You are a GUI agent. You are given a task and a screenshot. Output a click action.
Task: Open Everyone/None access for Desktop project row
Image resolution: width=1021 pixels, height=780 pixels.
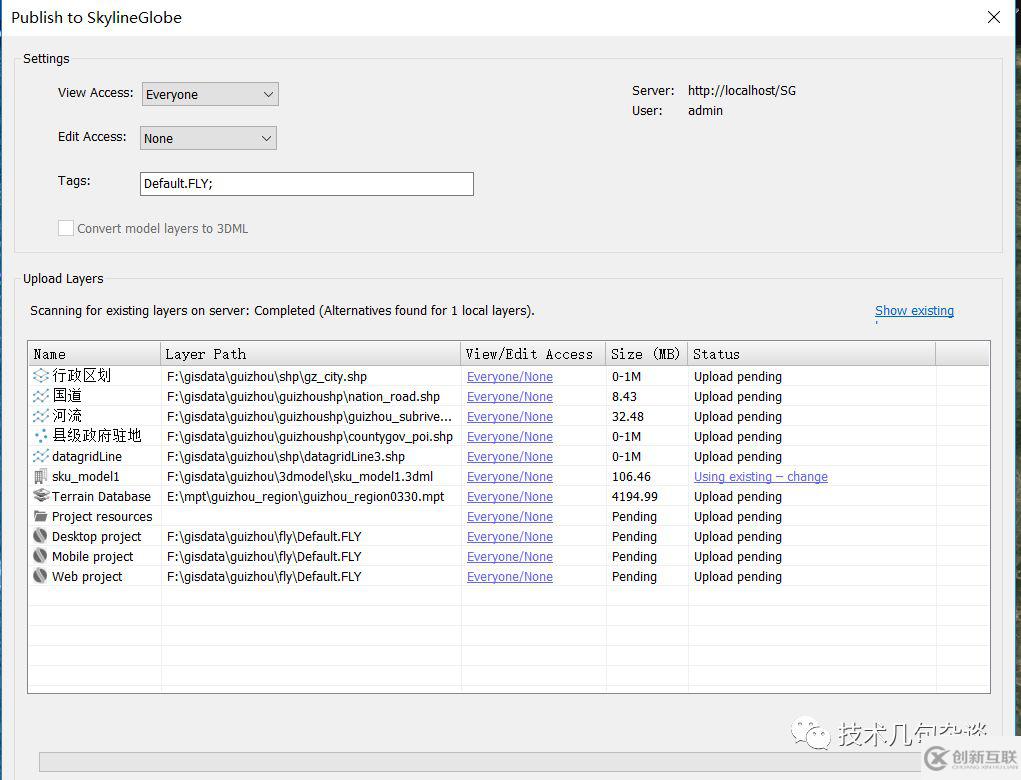click(x=510, y=536)
